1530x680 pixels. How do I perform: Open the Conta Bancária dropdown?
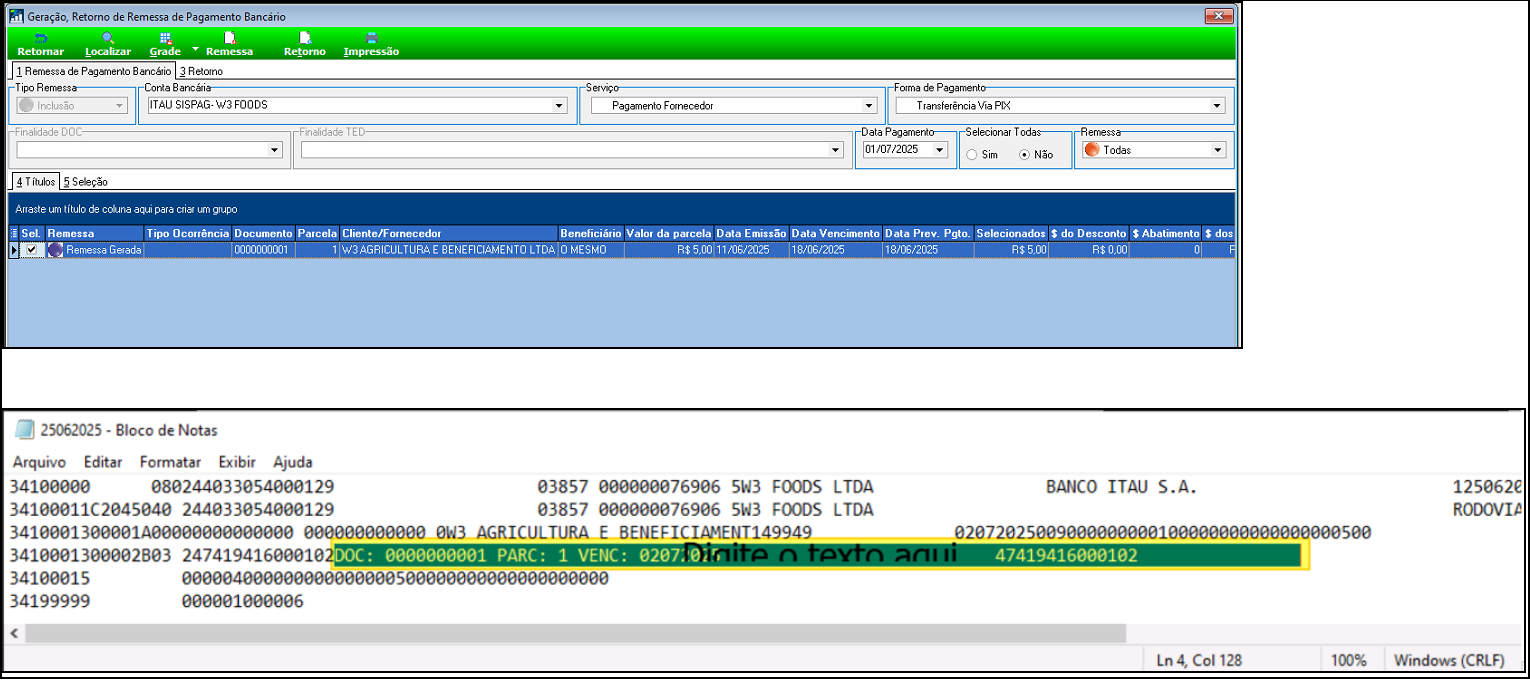(x=559, y=105)
